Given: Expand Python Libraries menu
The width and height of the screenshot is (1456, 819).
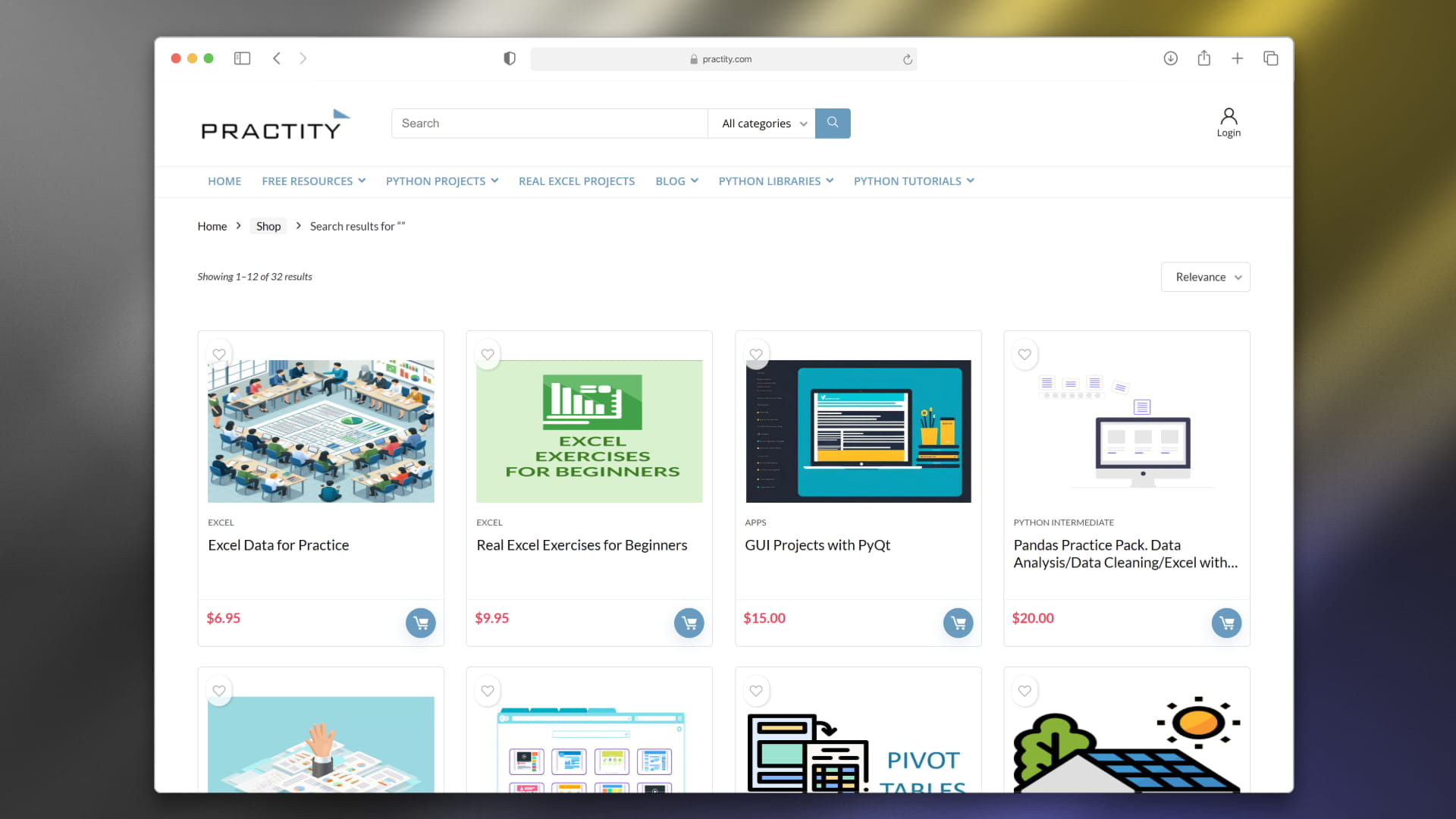Looking at the screenshot, I should click(777, 181).
